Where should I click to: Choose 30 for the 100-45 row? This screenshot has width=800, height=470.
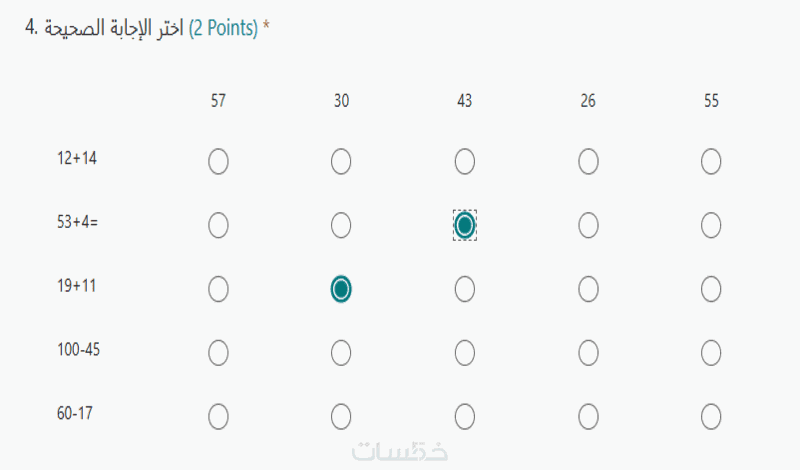[341, 352]
